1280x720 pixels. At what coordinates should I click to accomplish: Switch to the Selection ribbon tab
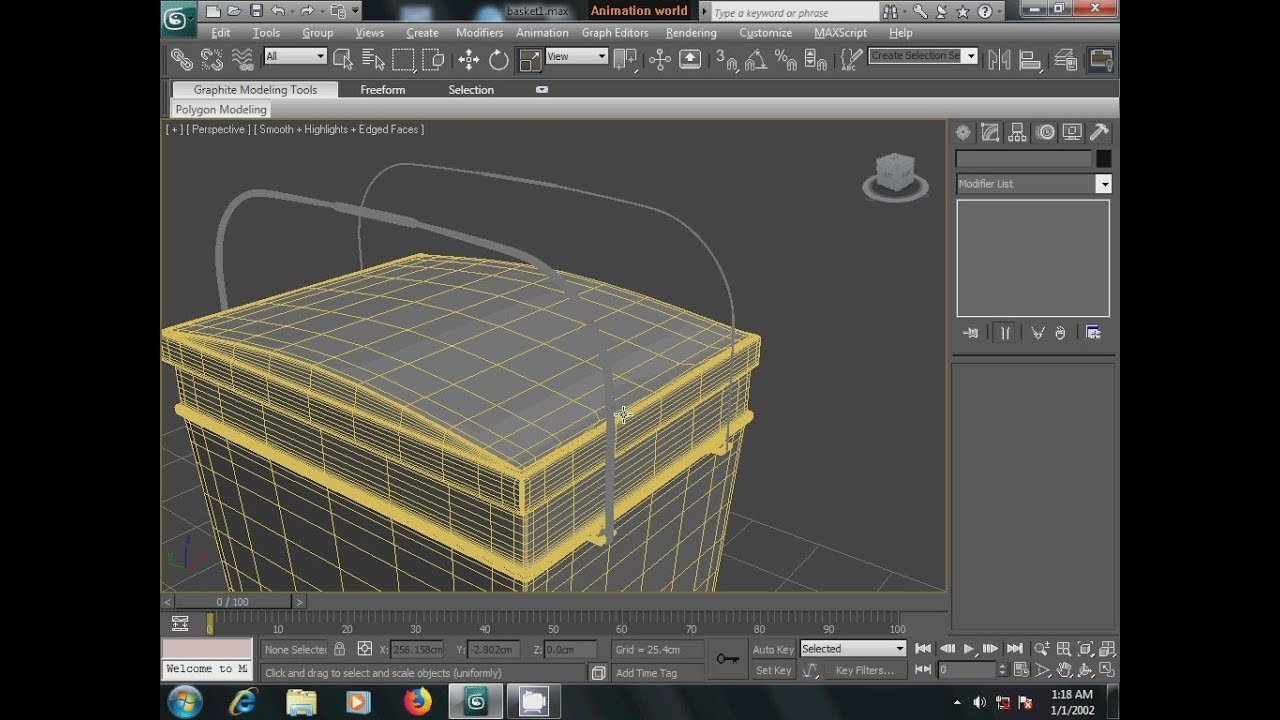471,90
